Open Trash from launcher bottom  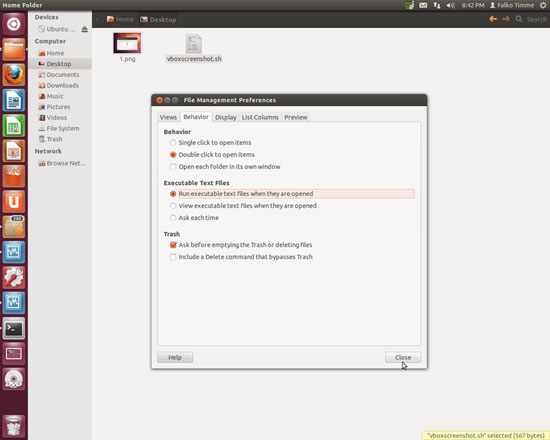14,426
